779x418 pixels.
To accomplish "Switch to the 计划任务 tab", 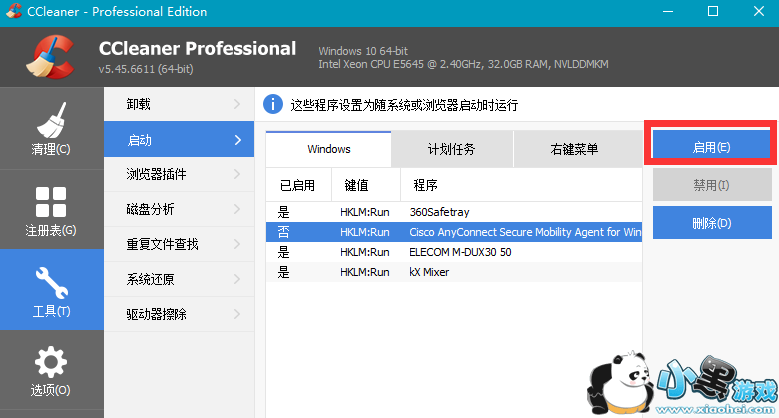I will [x=452, y=149].
